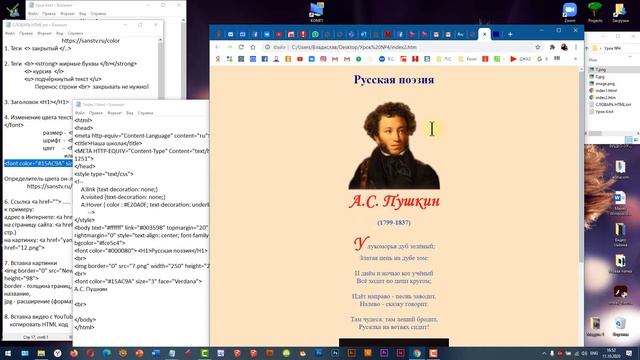Switch to the WhatsApp browser tab
The image size is (640, 360).
click(315, 34)
